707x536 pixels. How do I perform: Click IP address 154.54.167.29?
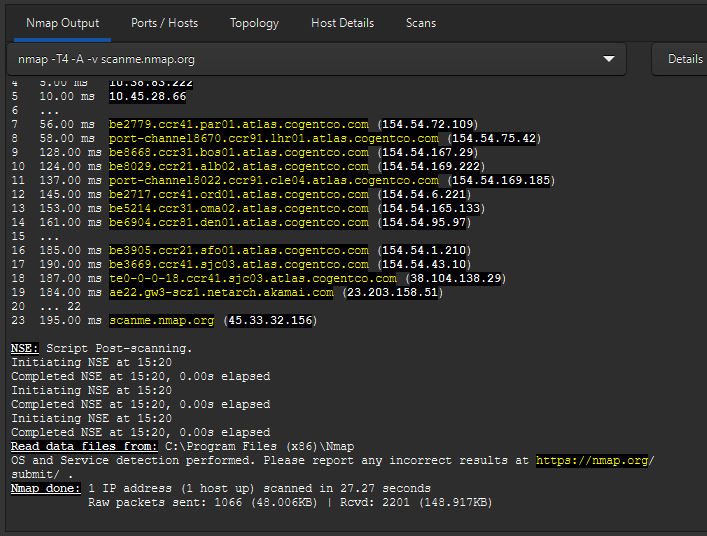[427, 152]
